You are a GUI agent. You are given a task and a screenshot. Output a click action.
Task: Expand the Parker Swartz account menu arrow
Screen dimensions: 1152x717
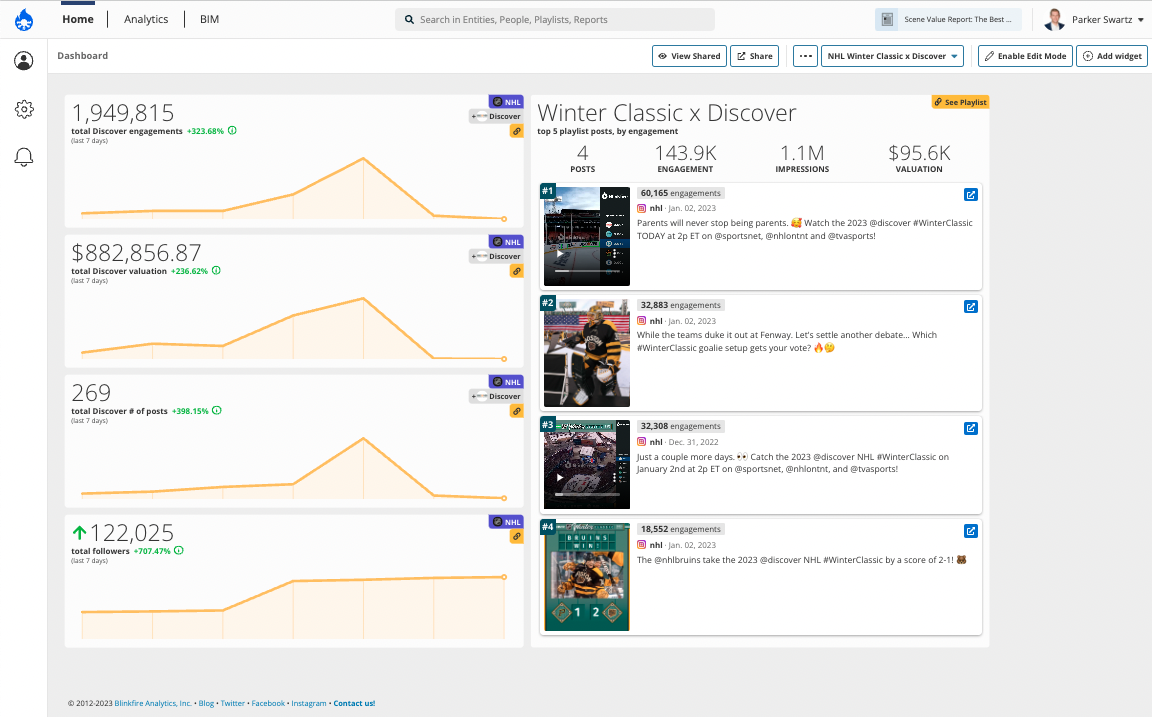point(1141,20)
